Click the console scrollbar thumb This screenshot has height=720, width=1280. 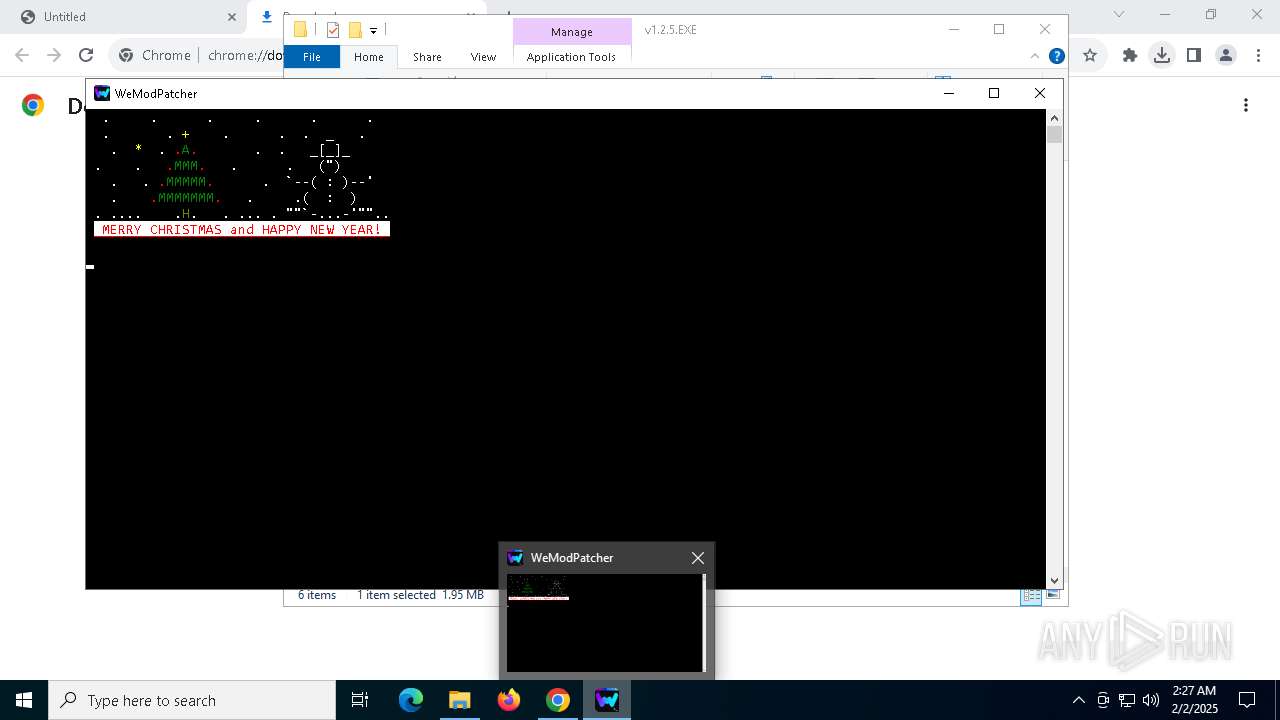[x=1054, y=135]
